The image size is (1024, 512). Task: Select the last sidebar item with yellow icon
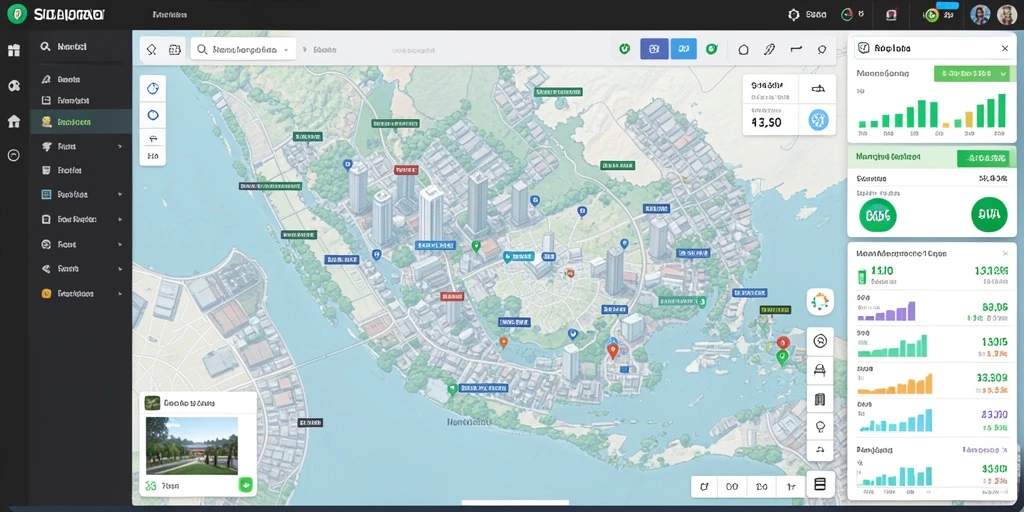(81, 294)
